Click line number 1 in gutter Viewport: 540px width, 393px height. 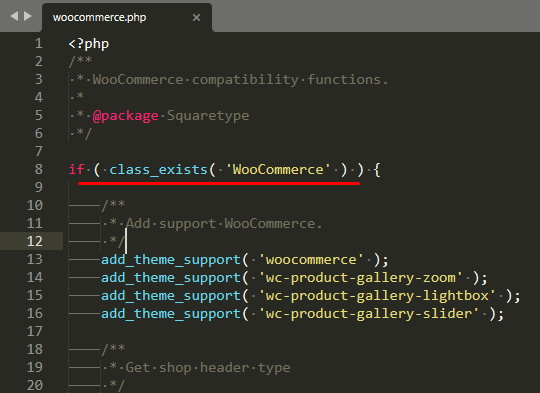[x=39, y=44]
